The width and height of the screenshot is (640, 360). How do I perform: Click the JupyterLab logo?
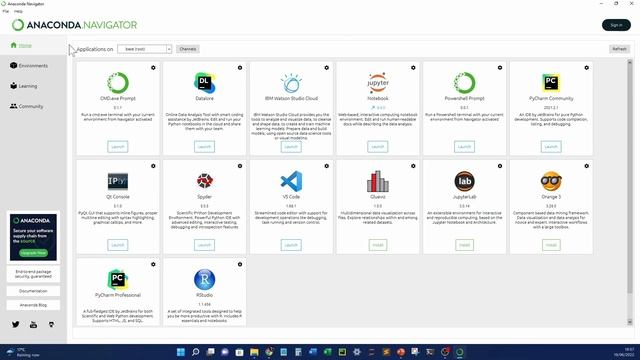click(x=464, y=181)
